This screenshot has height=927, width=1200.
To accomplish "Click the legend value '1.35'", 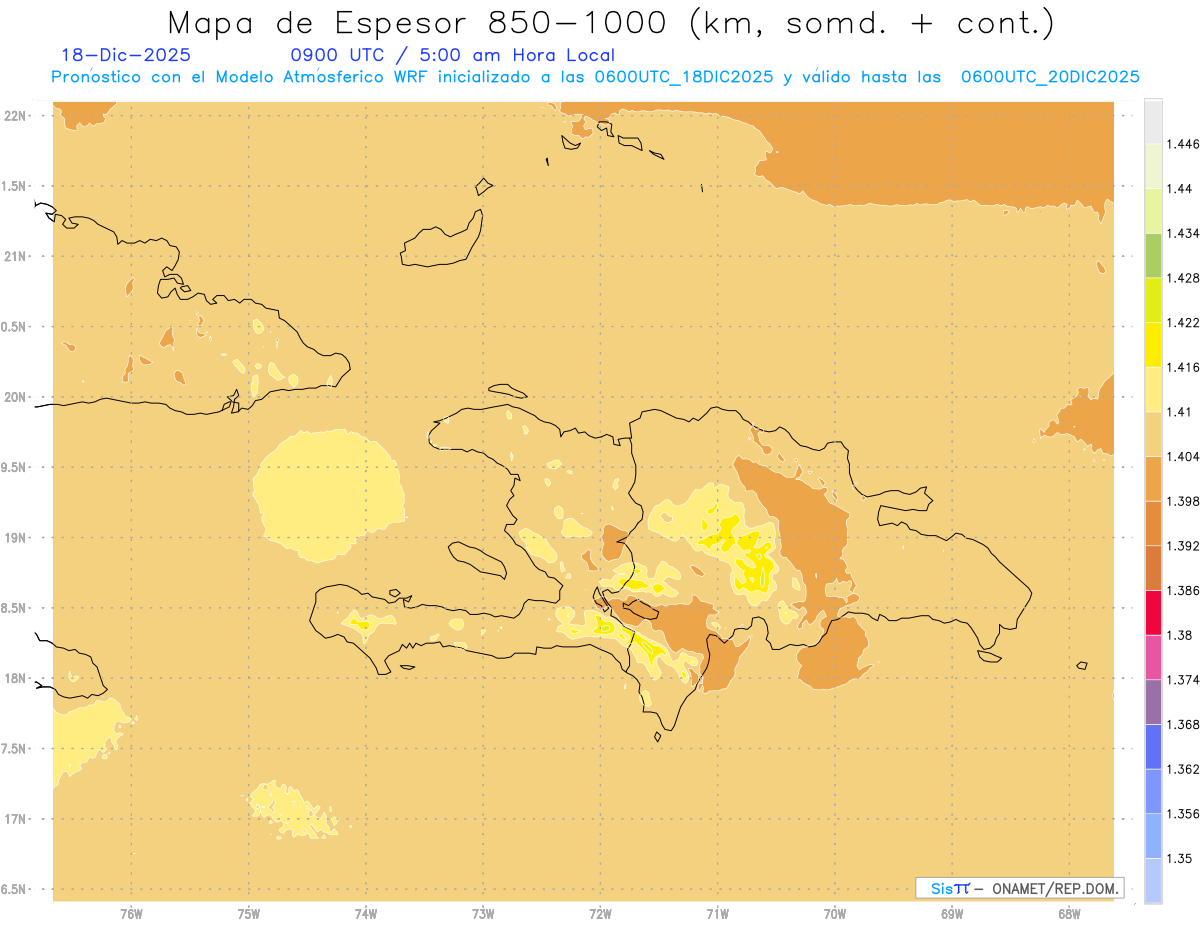I will click(x=1181, y=859).
